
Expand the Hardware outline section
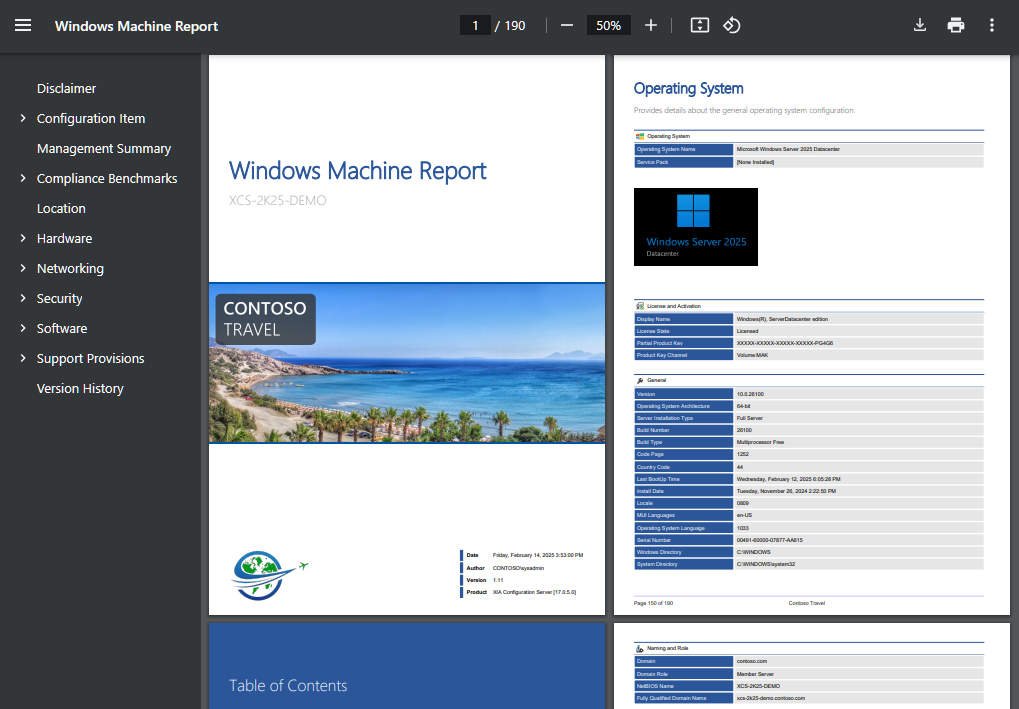(23, 238)
